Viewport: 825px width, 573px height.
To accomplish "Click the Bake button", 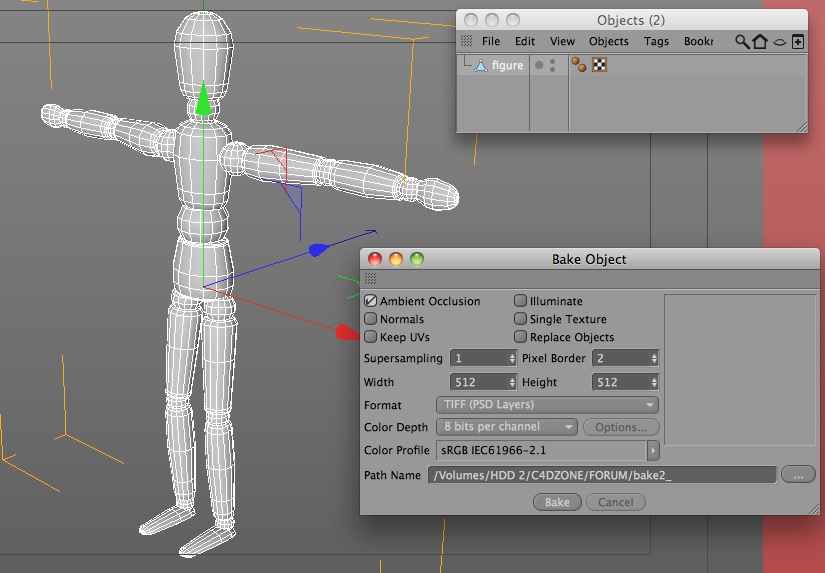I will (x=557, y=502).
